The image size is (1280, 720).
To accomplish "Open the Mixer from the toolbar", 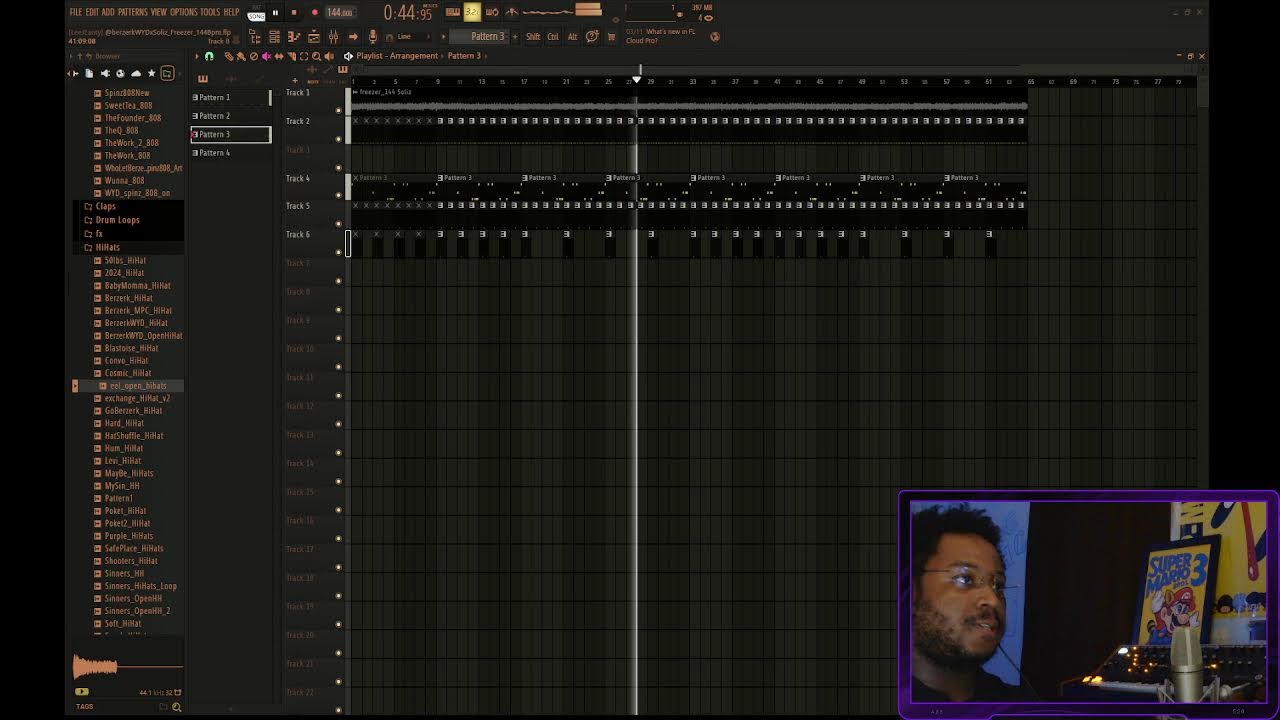I will click(333, 37).
